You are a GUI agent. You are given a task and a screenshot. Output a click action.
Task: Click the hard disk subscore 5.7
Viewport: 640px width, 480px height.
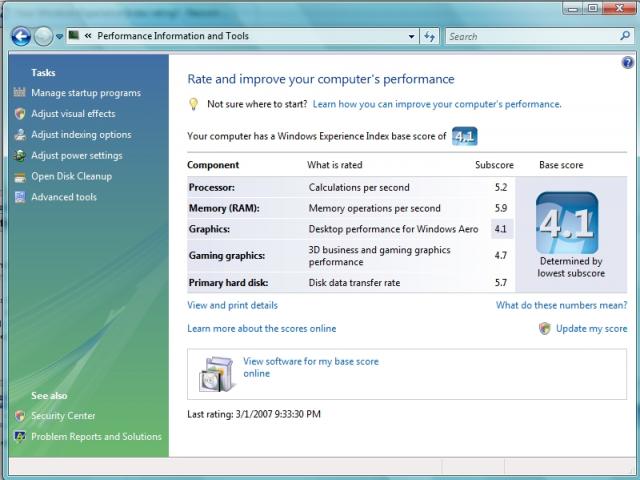(x=501, y=283)
